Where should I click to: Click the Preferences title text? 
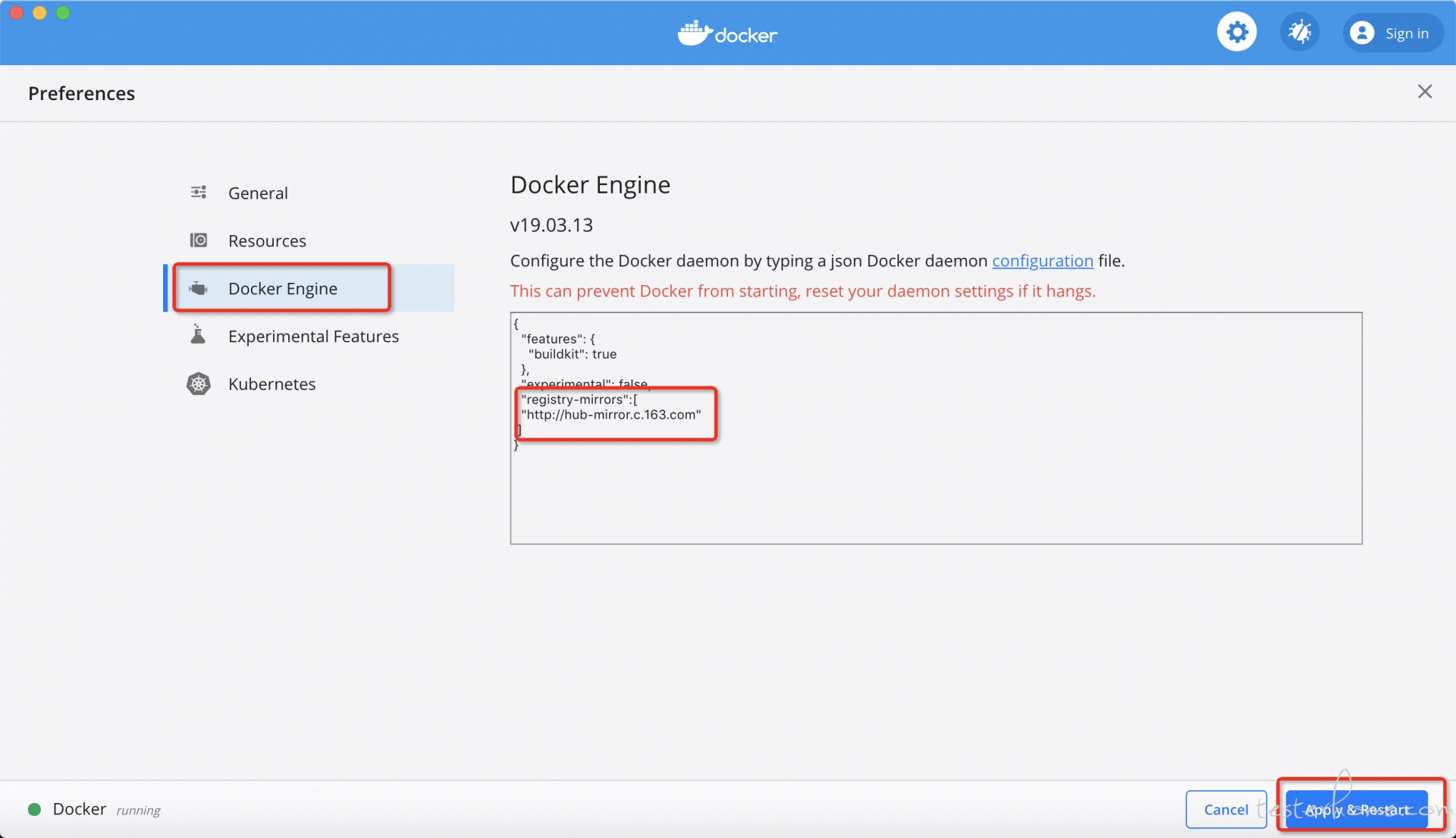(81, 93)
